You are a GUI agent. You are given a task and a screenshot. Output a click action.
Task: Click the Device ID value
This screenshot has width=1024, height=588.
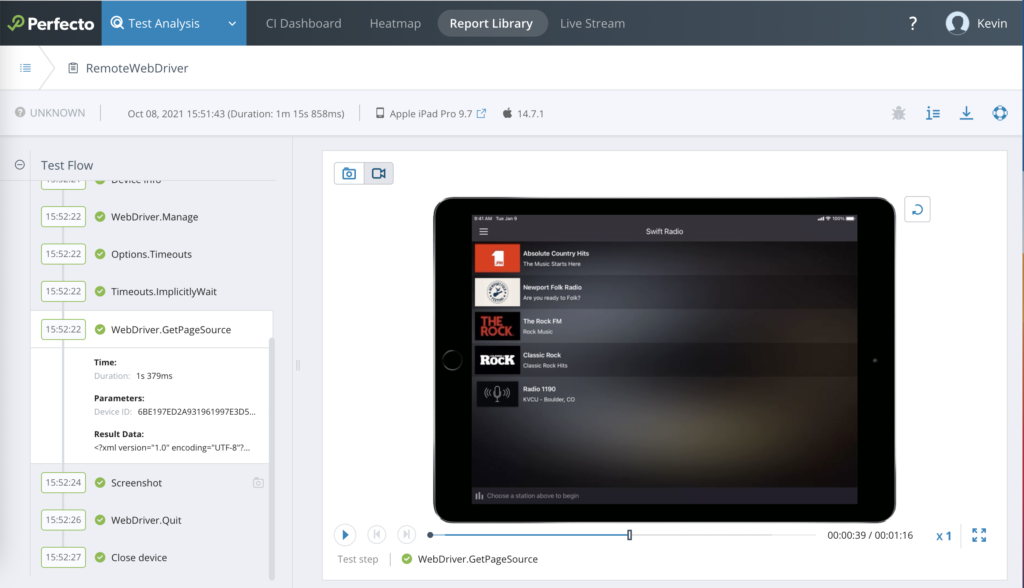click(x=196, y=412)
